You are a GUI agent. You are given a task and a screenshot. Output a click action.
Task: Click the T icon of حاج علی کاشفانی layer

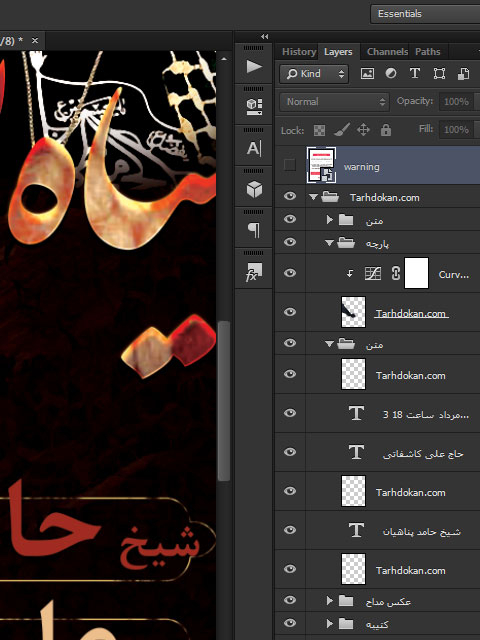(x=356, y=452)
